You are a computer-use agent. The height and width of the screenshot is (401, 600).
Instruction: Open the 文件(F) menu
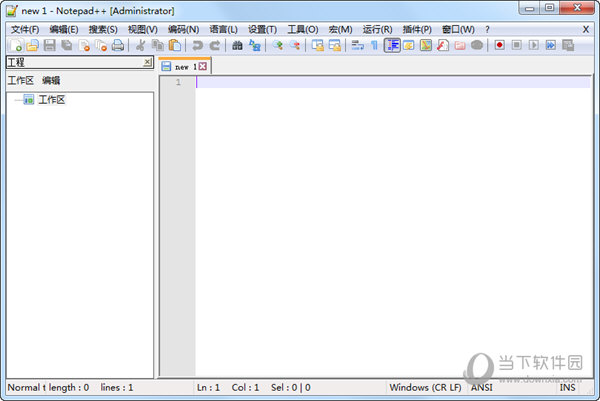(25, 29)
